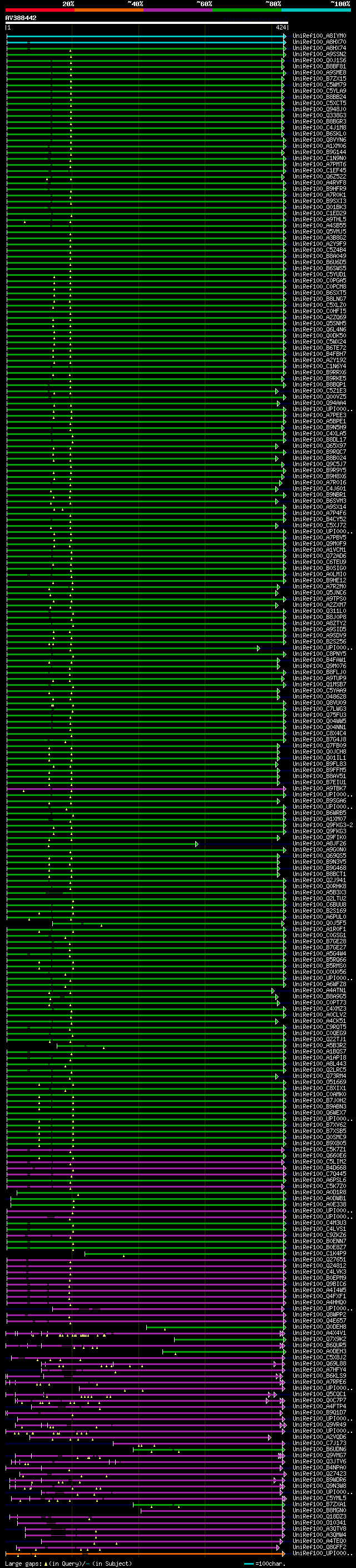Open hit UniRef100_A8IYM0
The height and width of the screenshot is (1568, 356).
click(319, 36)
